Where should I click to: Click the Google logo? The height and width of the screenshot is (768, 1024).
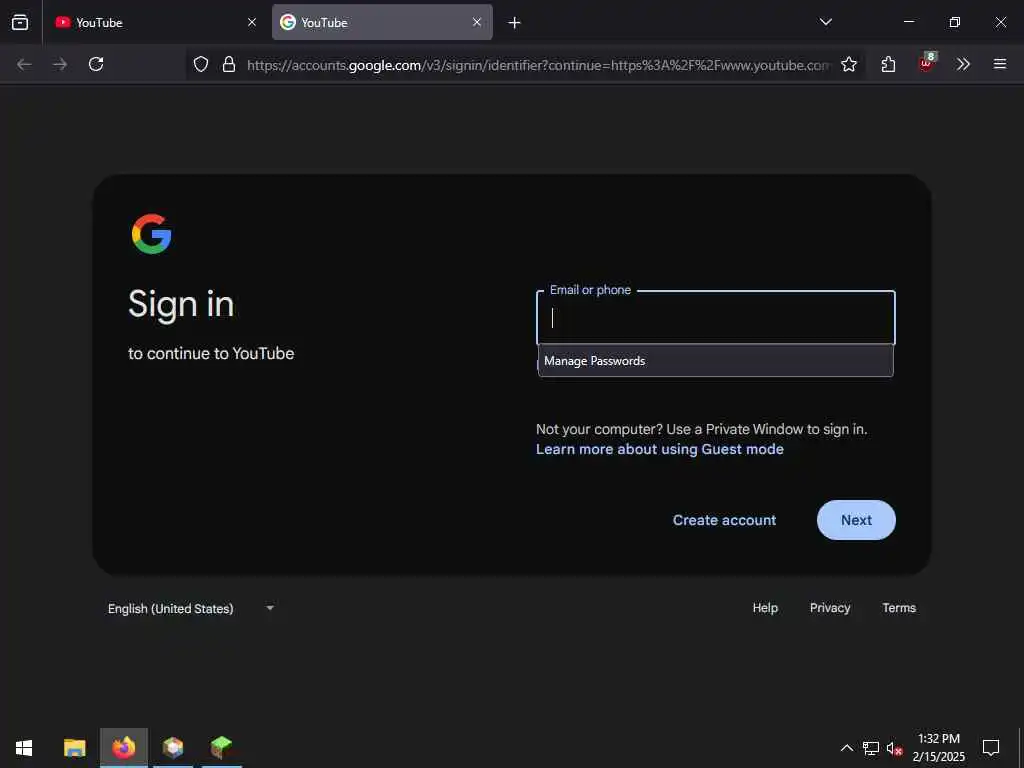[152, 234]
